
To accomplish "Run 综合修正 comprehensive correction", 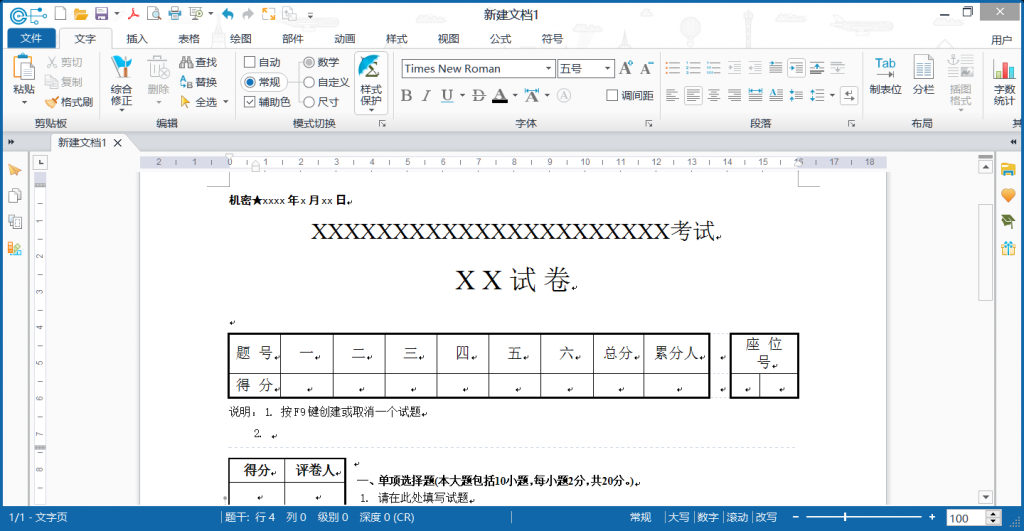I will (121, 82).
